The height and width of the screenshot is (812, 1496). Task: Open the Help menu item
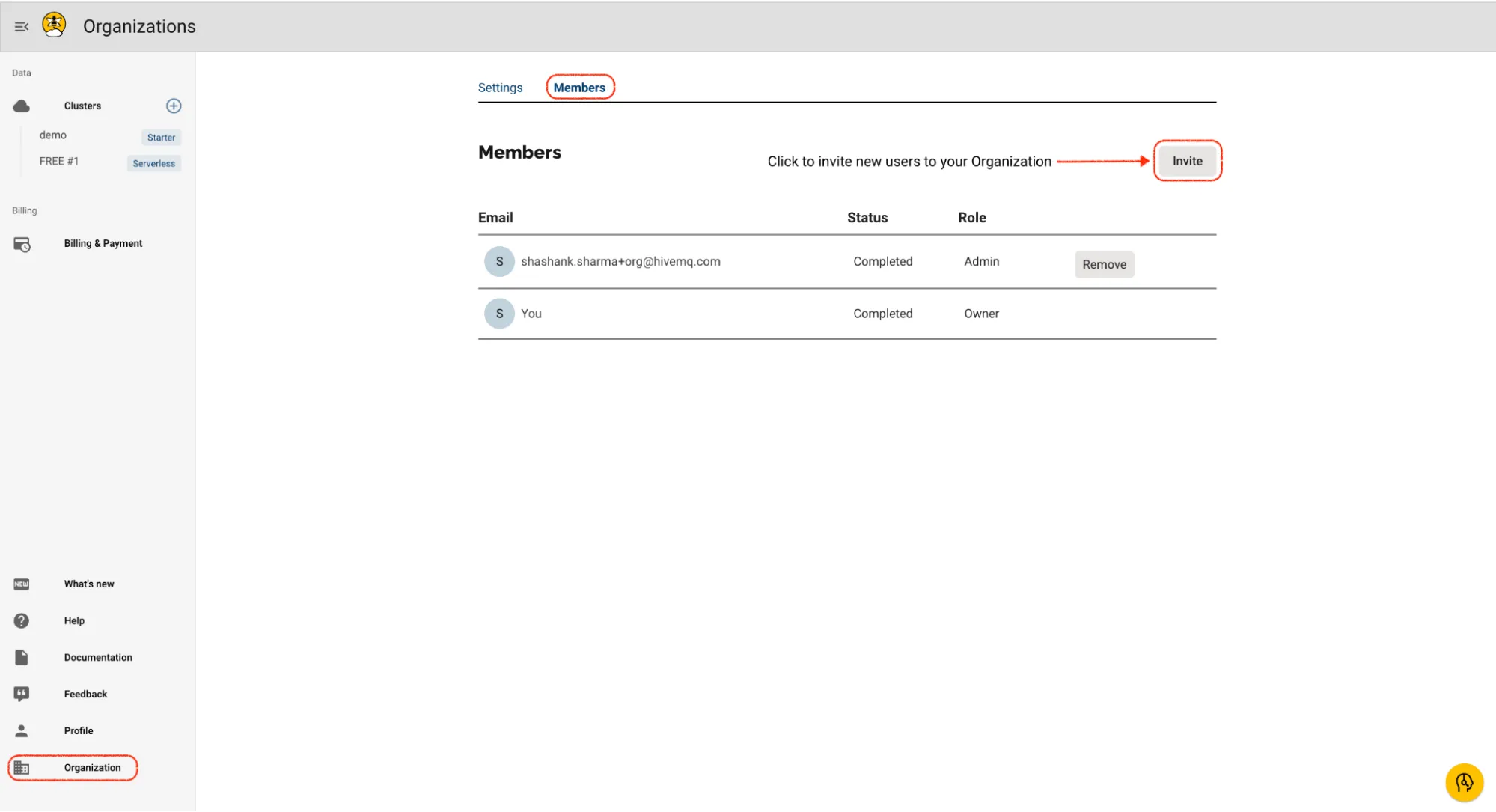(x=74, y=620)
